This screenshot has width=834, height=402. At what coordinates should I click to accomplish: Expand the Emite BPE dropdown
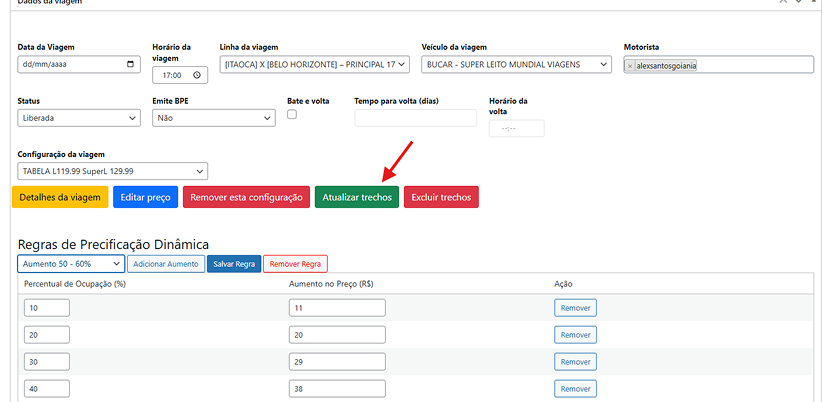click(213, 118)
